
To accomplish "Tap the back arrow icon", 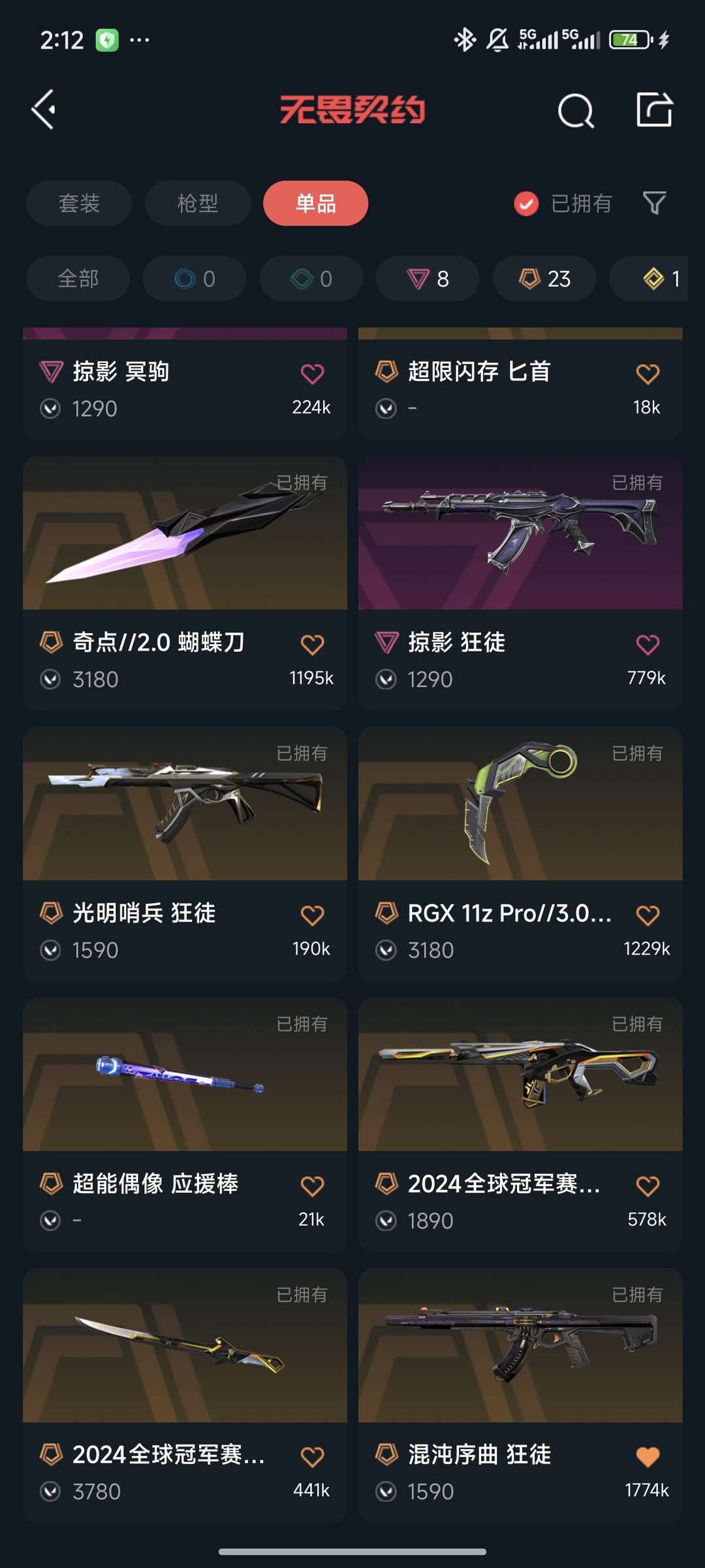I will (44, 110).
